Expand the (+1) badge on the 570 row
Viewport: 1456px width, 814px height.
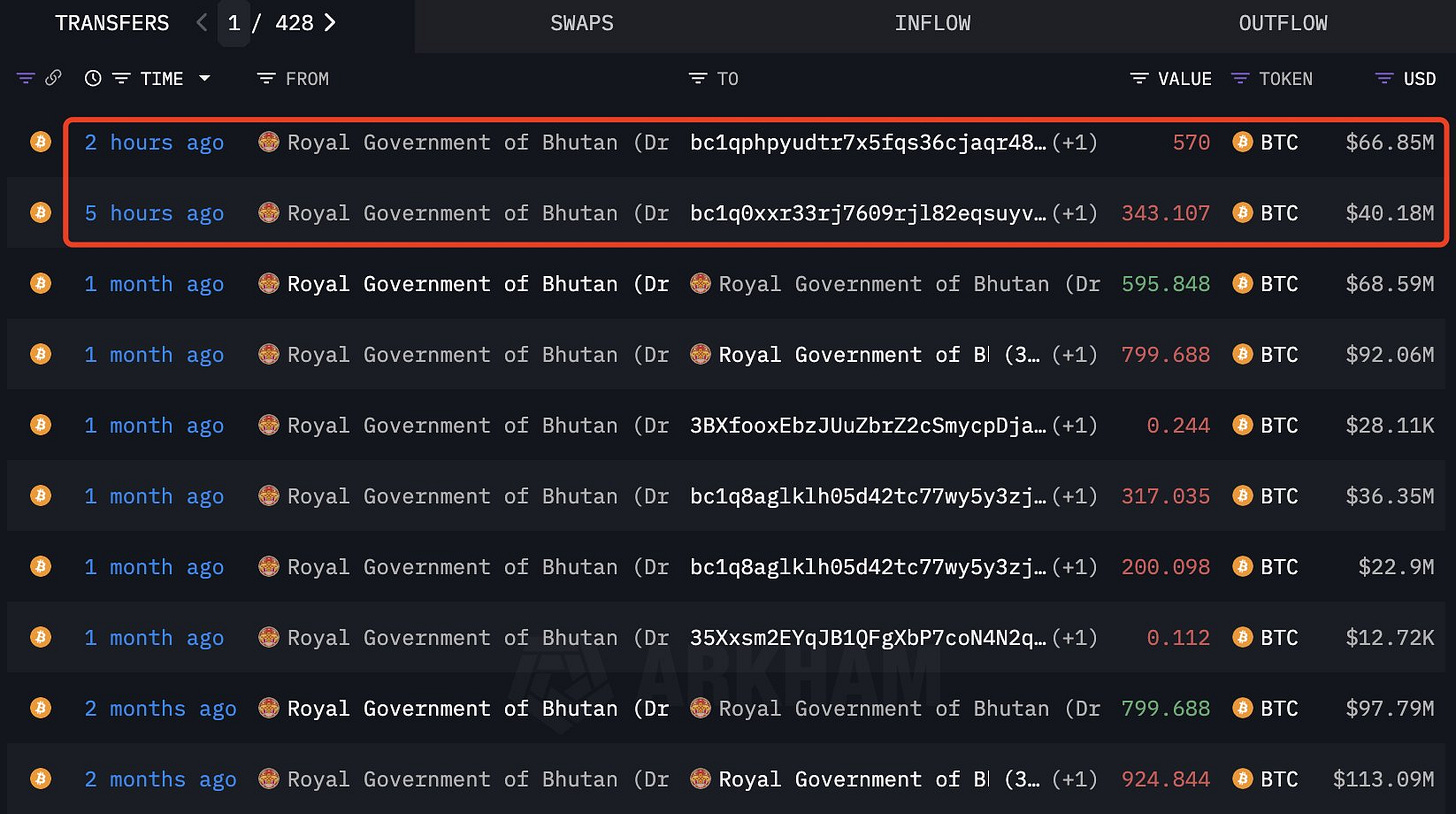1075,142
